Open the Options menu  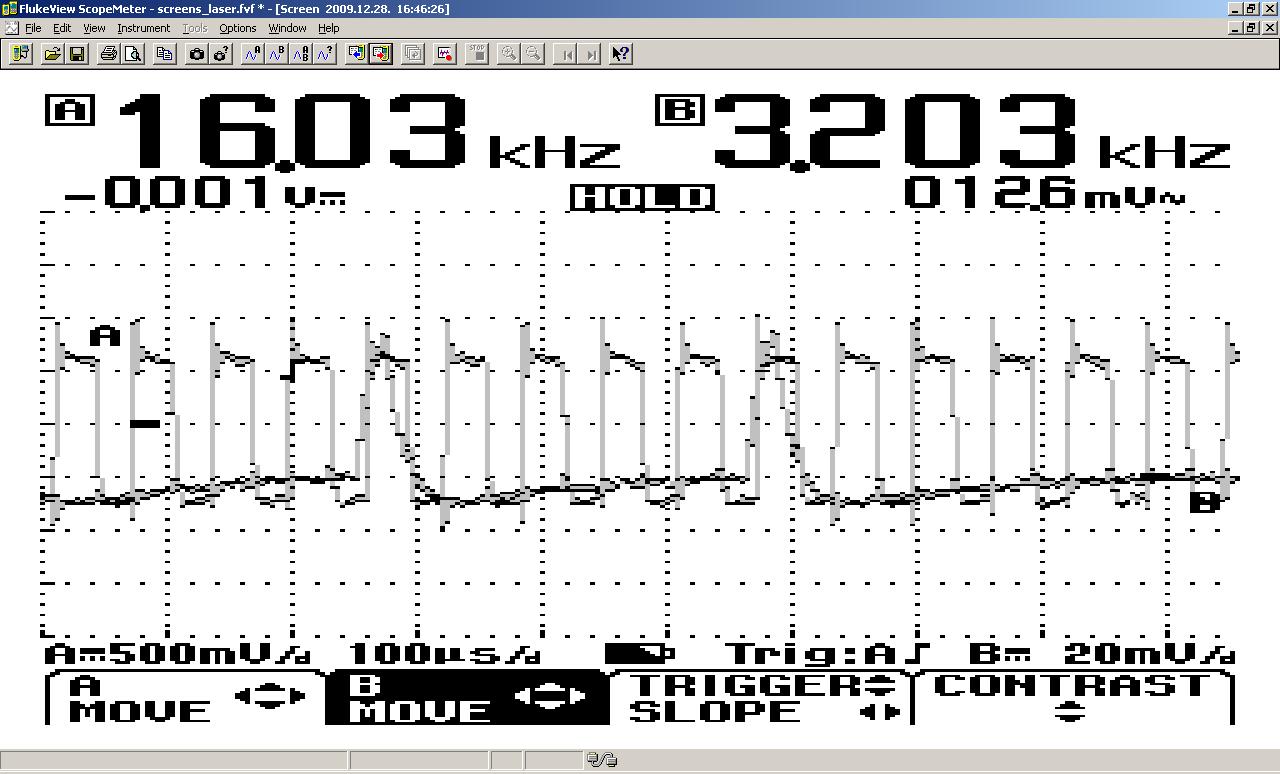[238, 28]
